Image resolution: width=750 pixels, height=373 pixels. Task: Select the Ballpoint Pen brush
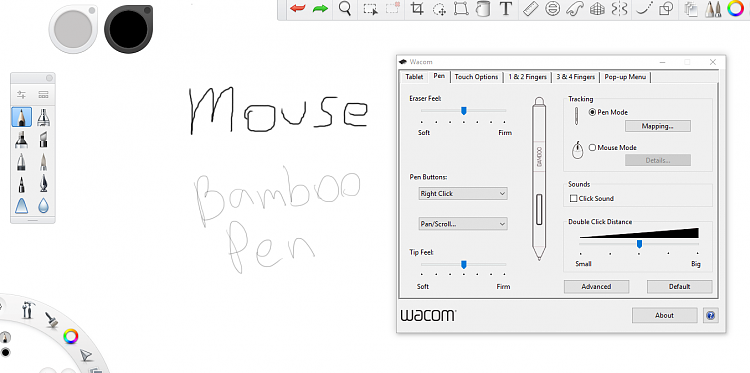22,162
